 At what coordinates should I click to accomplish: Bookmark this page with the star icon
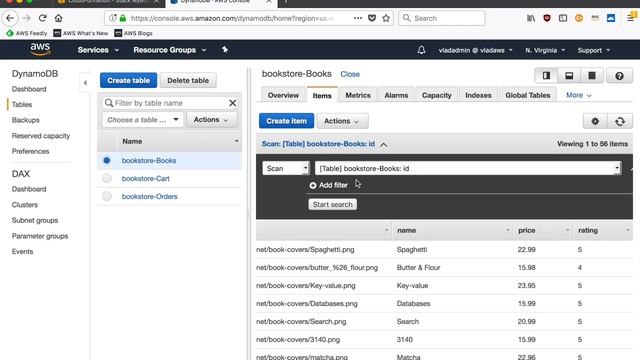386,18
